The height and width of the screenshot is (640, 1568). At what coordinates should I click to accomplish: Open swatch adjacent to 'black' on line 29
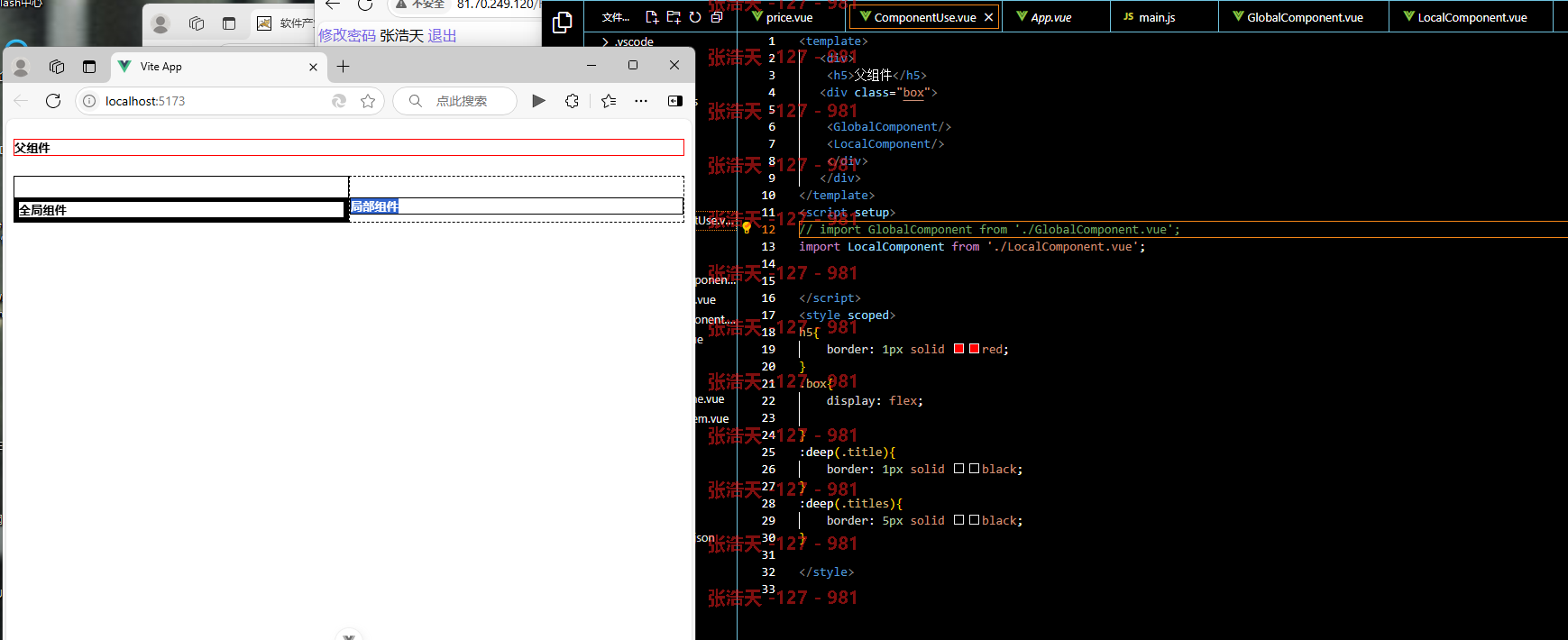point(974,520)
